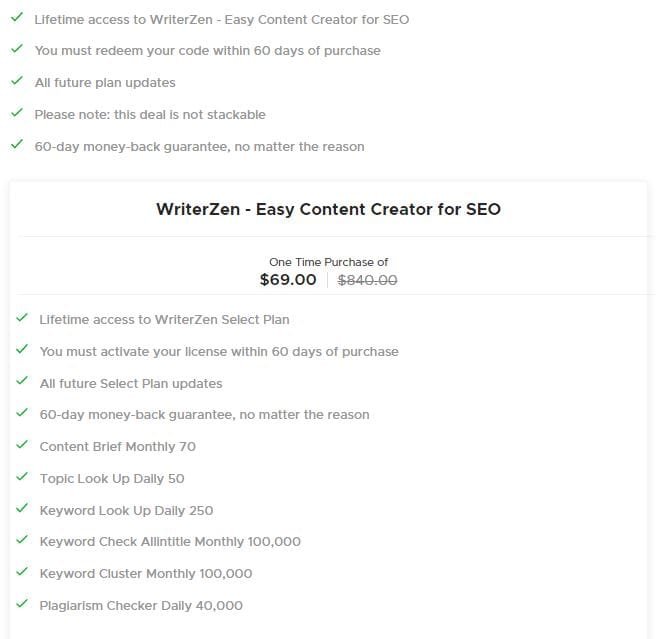Image resolution: width=660 pixels, height=639 pixels.
Task: Click the $69.00 price
Action: point(288,280)
